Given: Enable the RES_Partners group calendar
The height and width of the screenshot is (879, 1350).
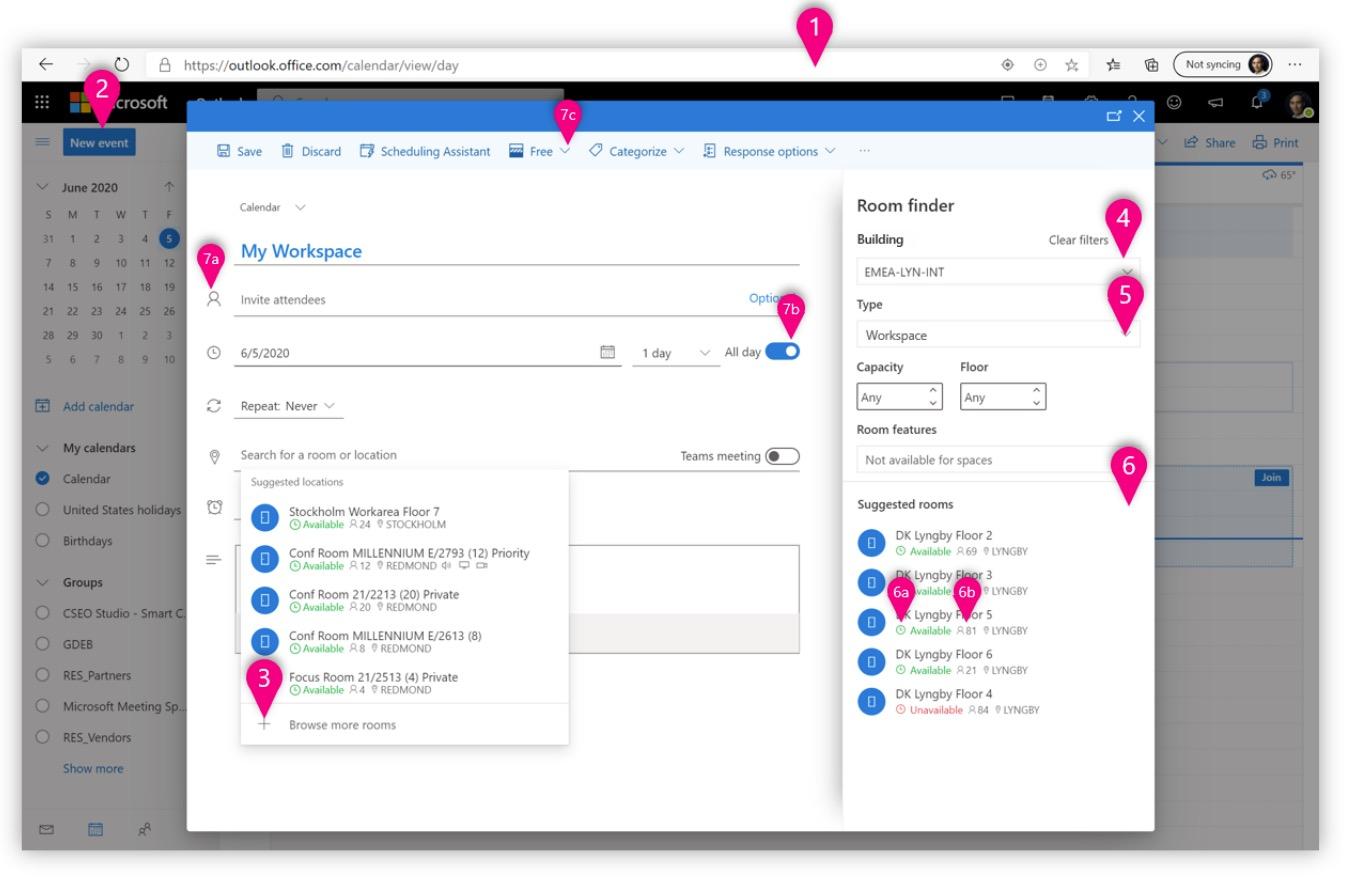Looking at the screenshot, I should click(x=42, y=675).
